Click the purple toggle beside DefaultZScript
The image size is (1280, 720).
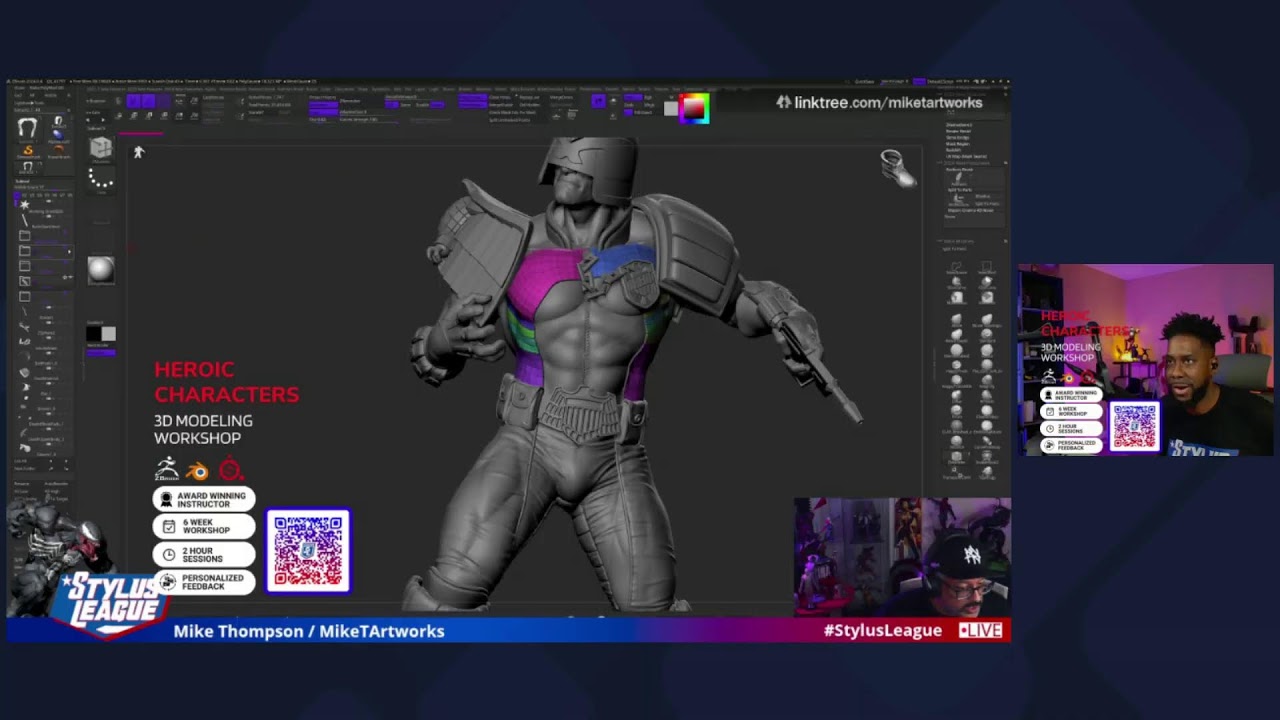coord(919,81)
